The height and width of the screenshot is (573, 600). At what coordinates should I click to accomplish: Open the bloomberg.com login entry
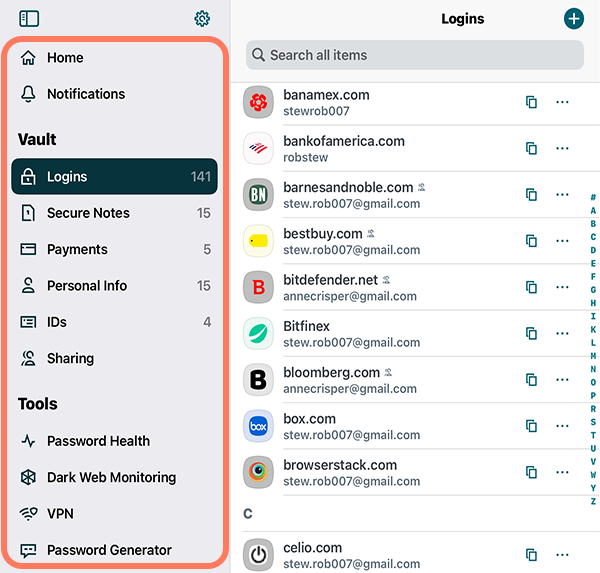click(x=413, y=380)
